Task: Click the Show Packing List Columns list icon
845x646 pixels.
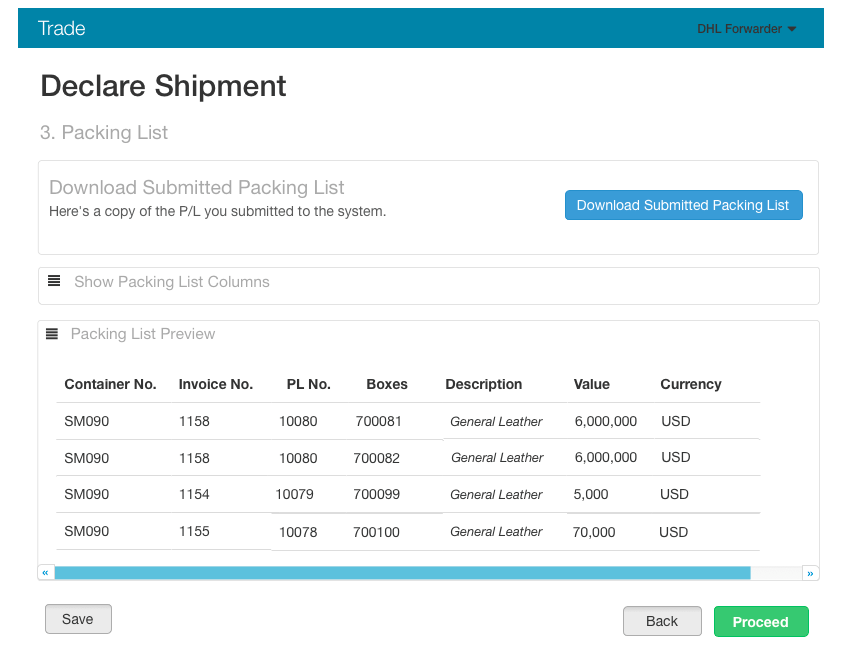Action: pyautogui.click(x=54, y=281)
